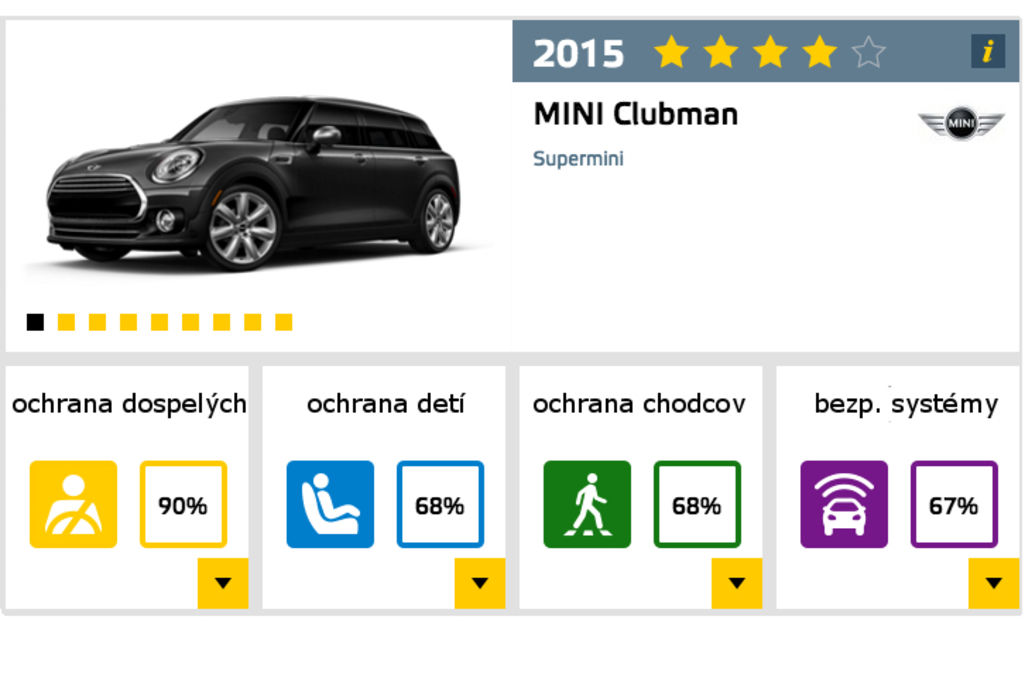Click the empty fifth rating star
This screenshot has width=1024, height=684.
tap(868, 52)
